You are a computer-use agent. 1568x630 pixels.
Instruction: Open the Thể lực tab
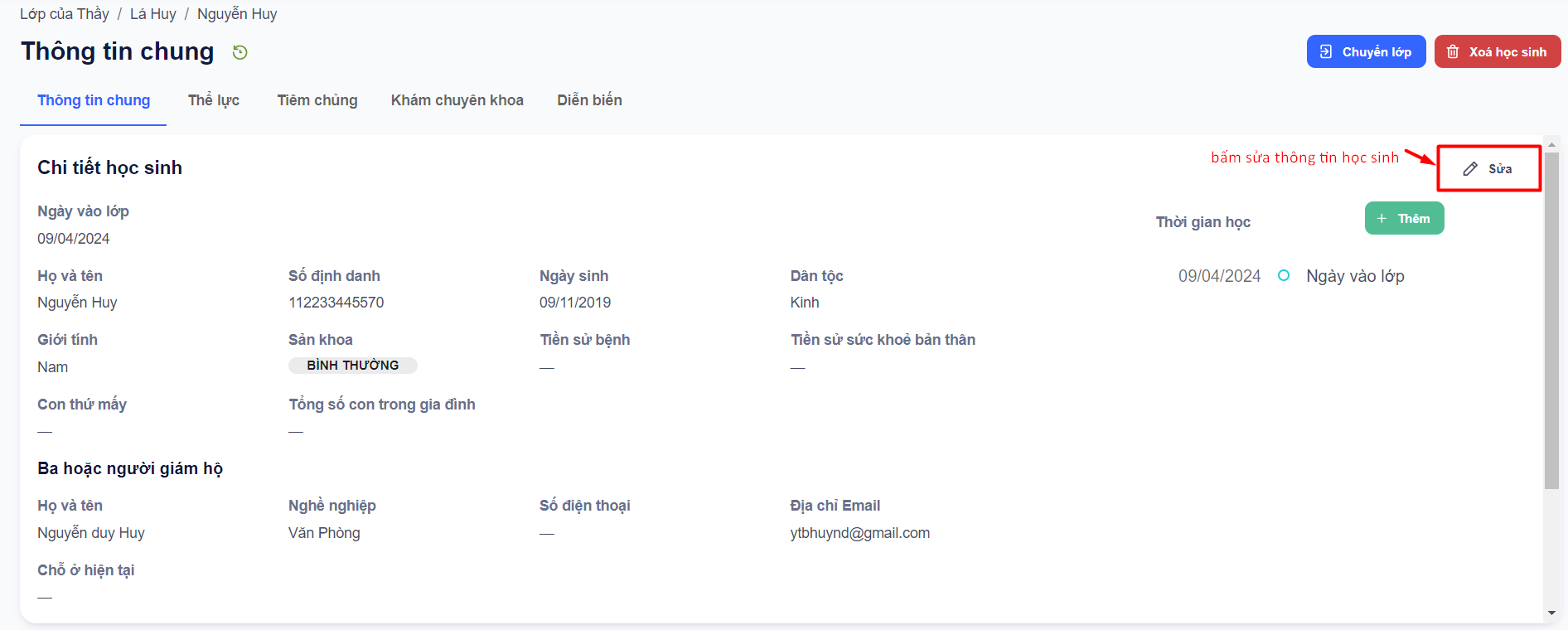[x=214, y=100]
